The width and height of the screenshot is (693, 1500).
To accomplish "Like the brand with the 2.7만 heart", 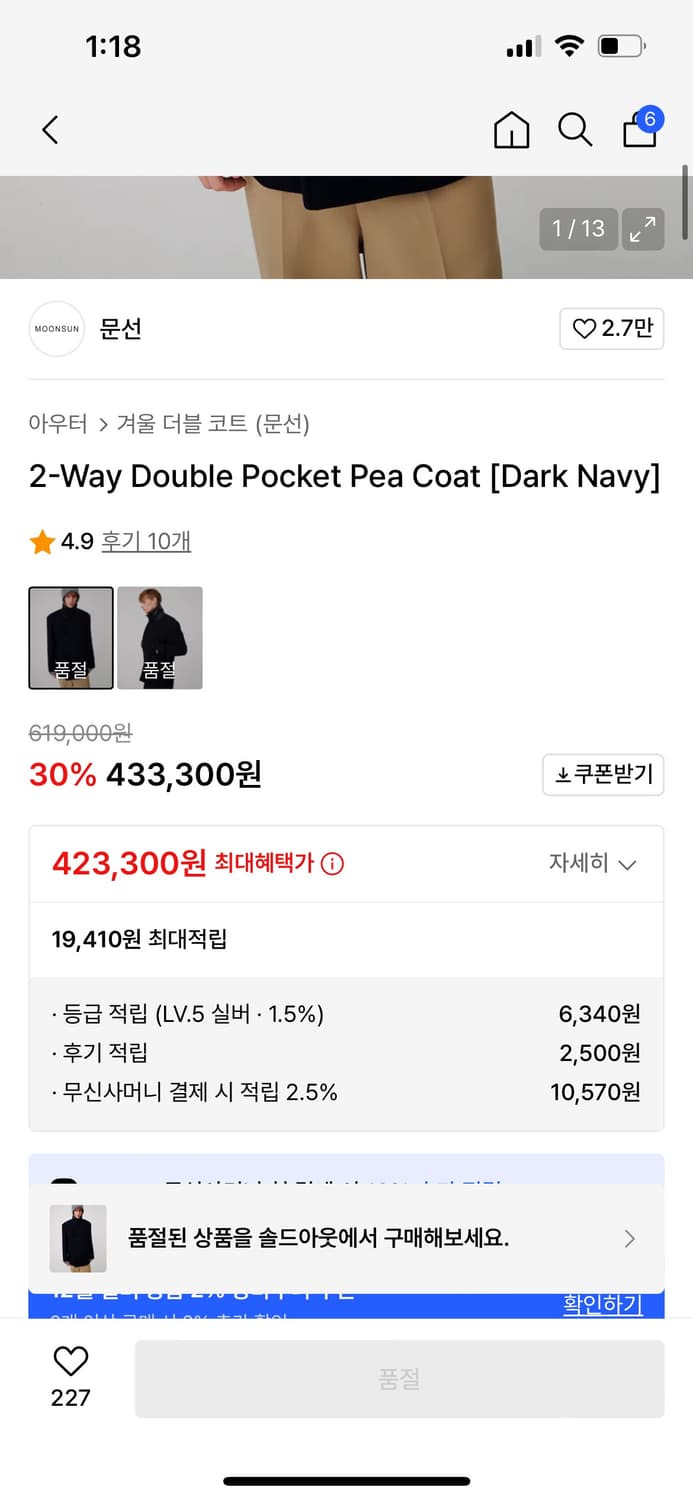I will pyautogui.click(x=613, y=329).
